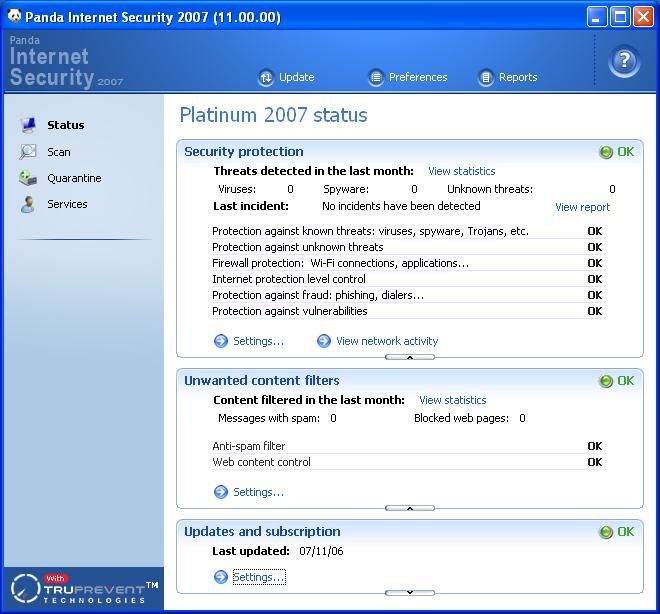The width and height of the screenshot is (660, 614).
Task: Click the Anti-spam filter row
Action: pyautogui.click(x=249, y=446)
